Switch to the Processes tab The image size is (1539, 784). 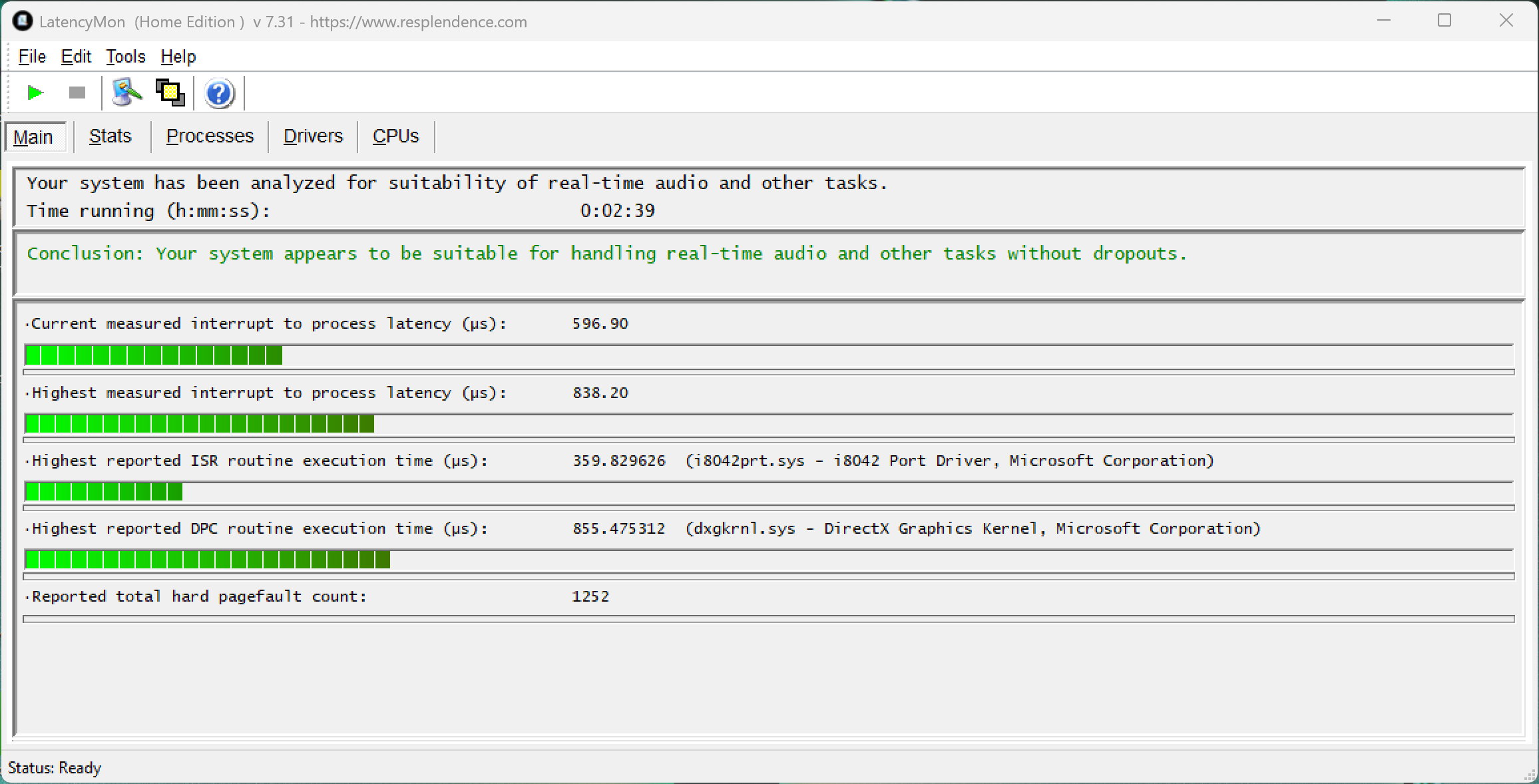pos(210,136)
